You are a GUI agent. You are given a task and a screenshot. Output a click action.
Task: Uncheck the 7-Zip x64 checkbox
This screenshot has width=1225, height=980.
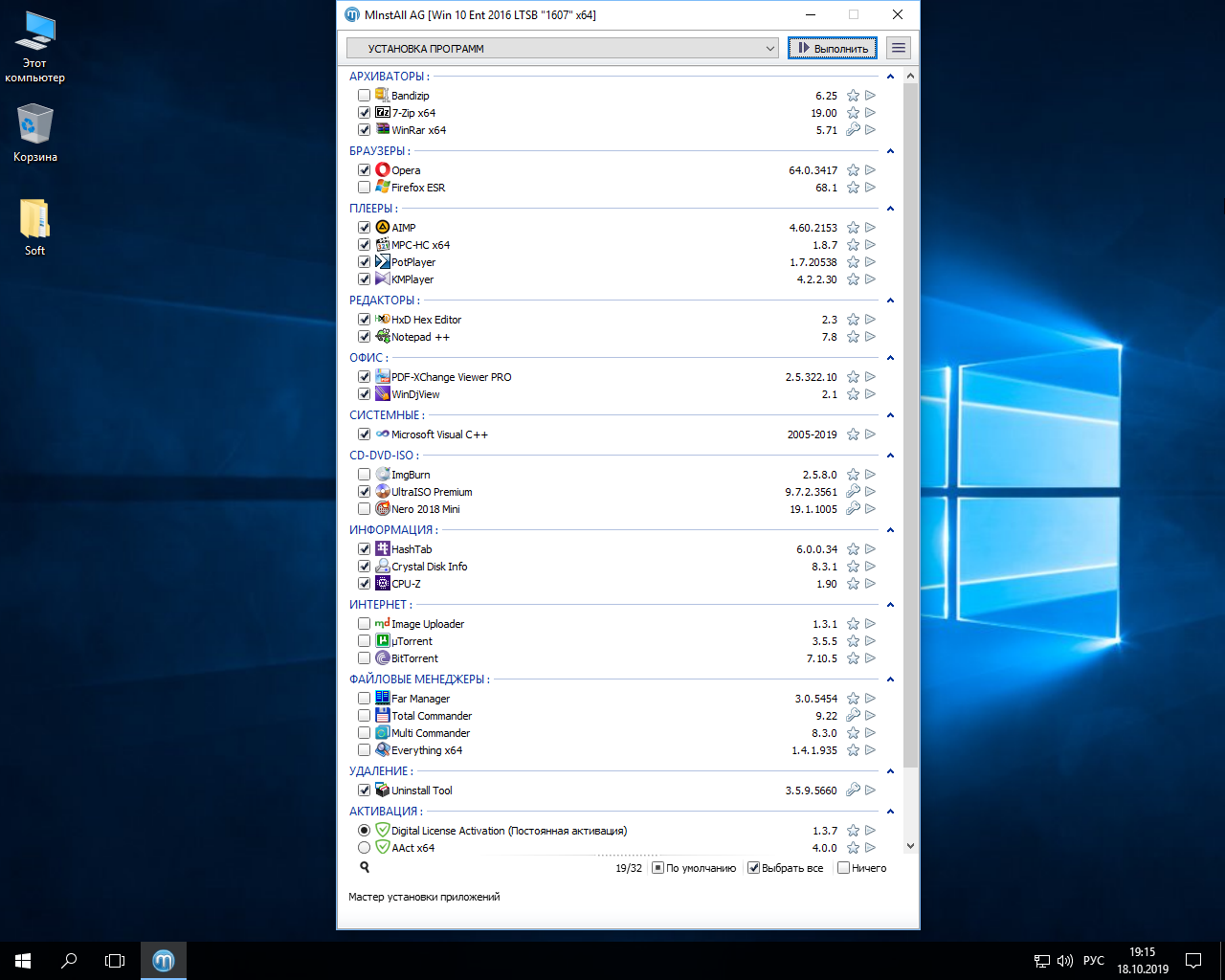[364, 113]
